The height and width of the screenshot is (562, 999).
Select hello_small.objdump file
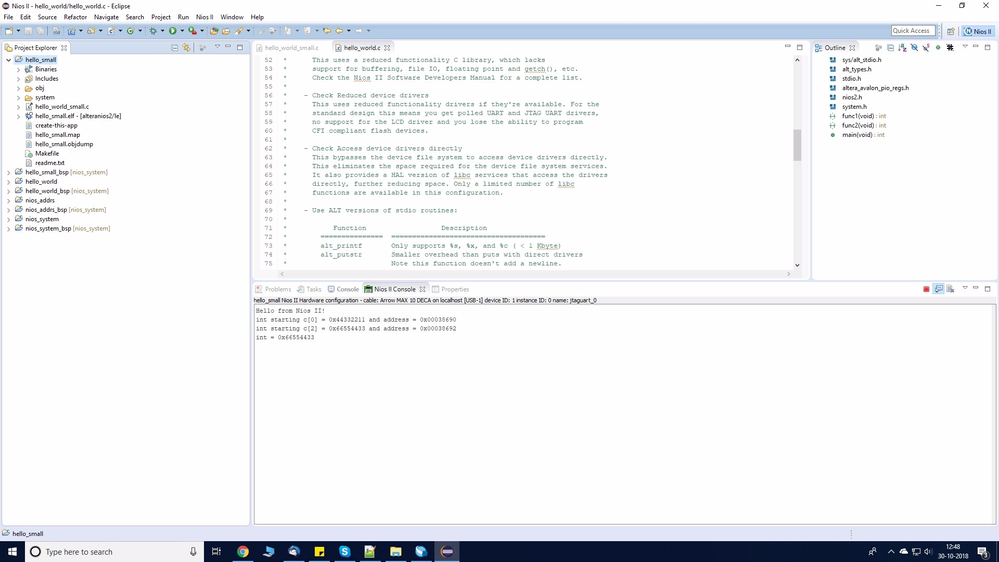pos(64,144)
